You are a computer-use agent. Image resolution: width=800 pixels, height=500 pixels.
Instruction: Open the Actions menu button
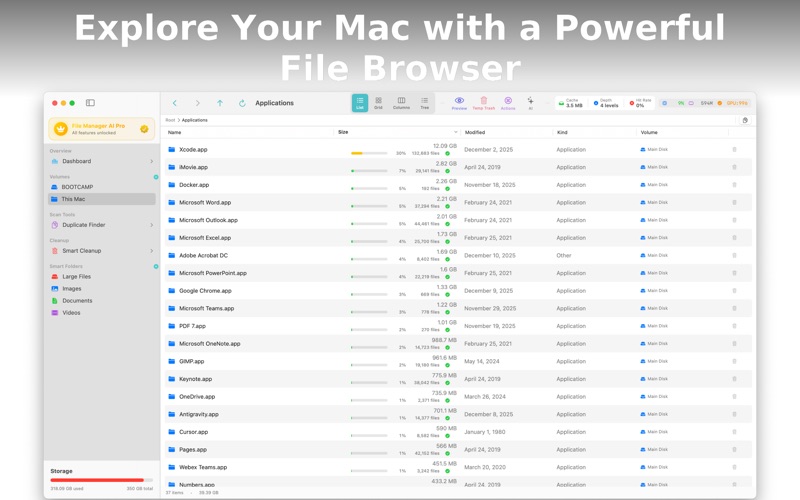click(508, 103)
